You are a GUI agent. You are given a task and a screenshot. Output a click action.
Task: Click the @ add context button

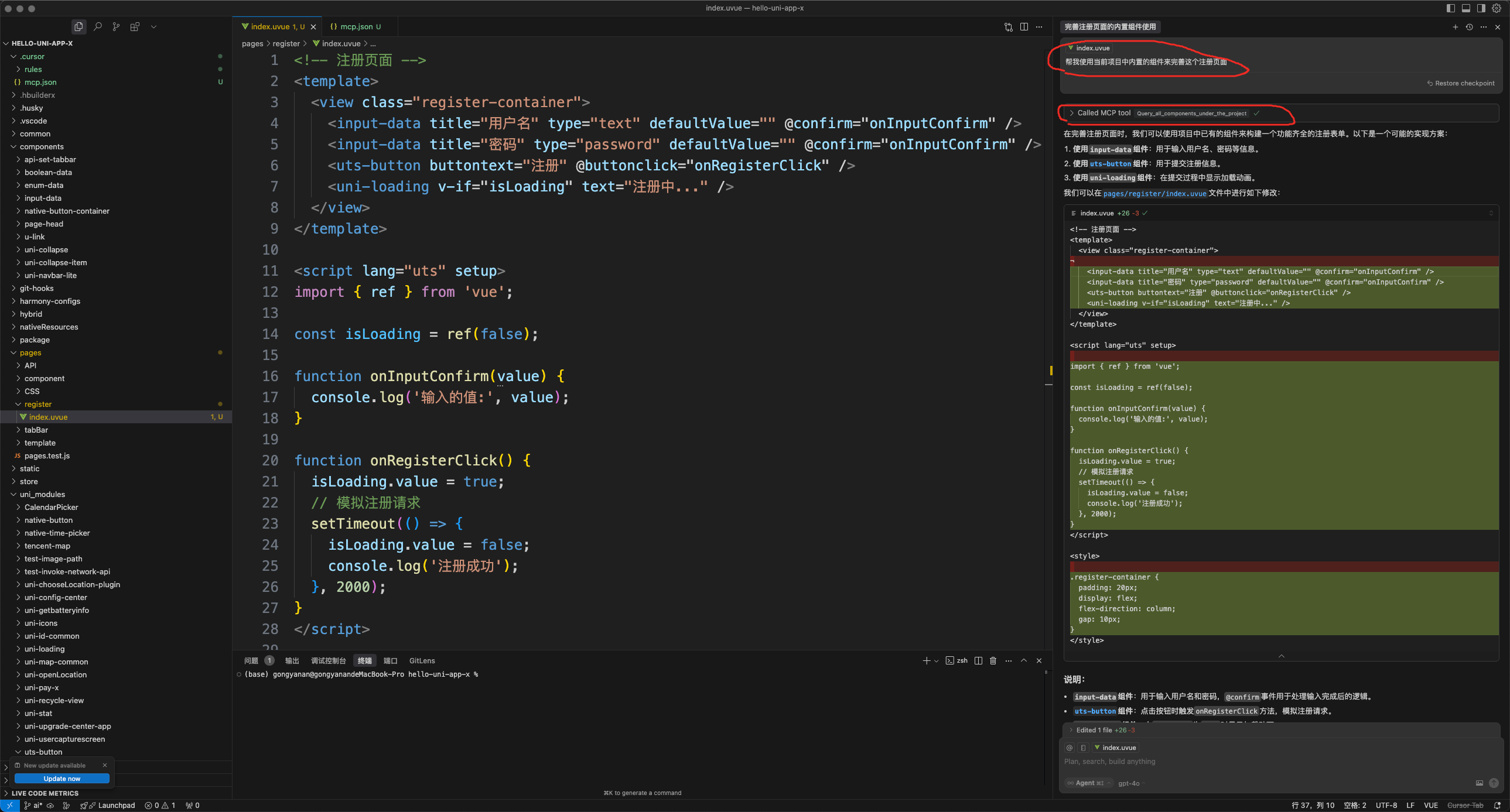click(1069, 748)
